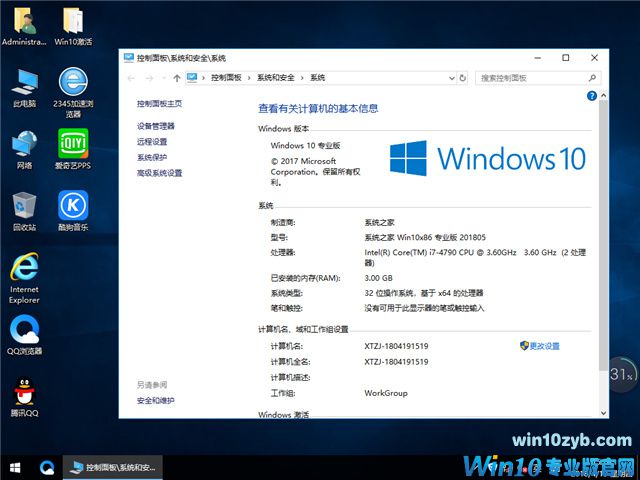Select the model text 系统之家 Win10x86 专业版 201805
Image resolution: width=640 pixels, height=480 pixels.
[x=425, y=237]
